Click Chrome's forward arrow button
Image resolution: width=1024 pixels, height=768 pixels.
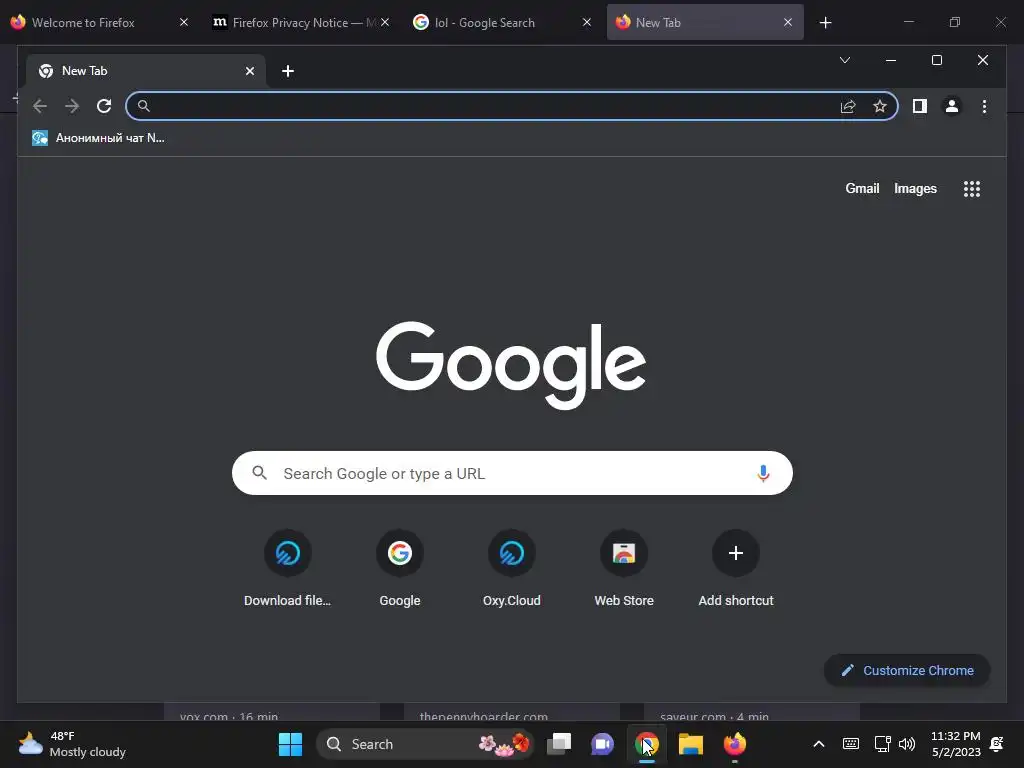72,106
